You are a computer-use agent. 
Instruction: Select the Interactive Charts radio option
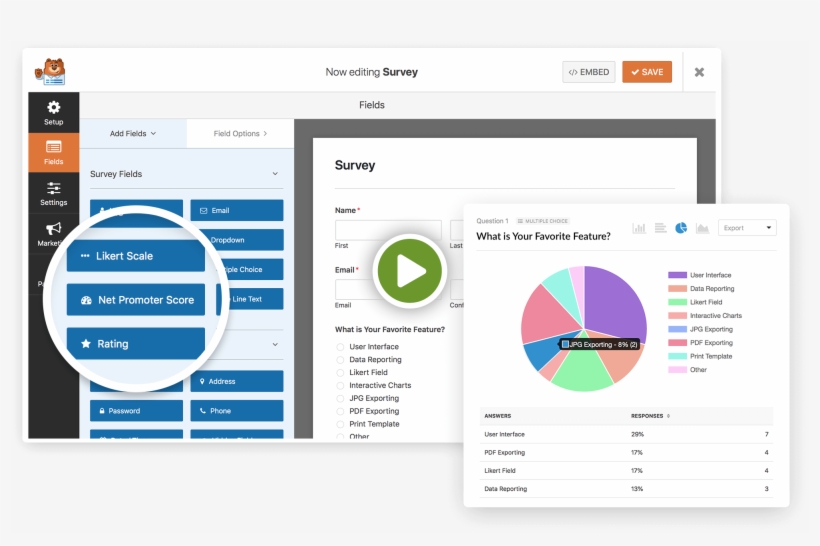pos(340,385)
